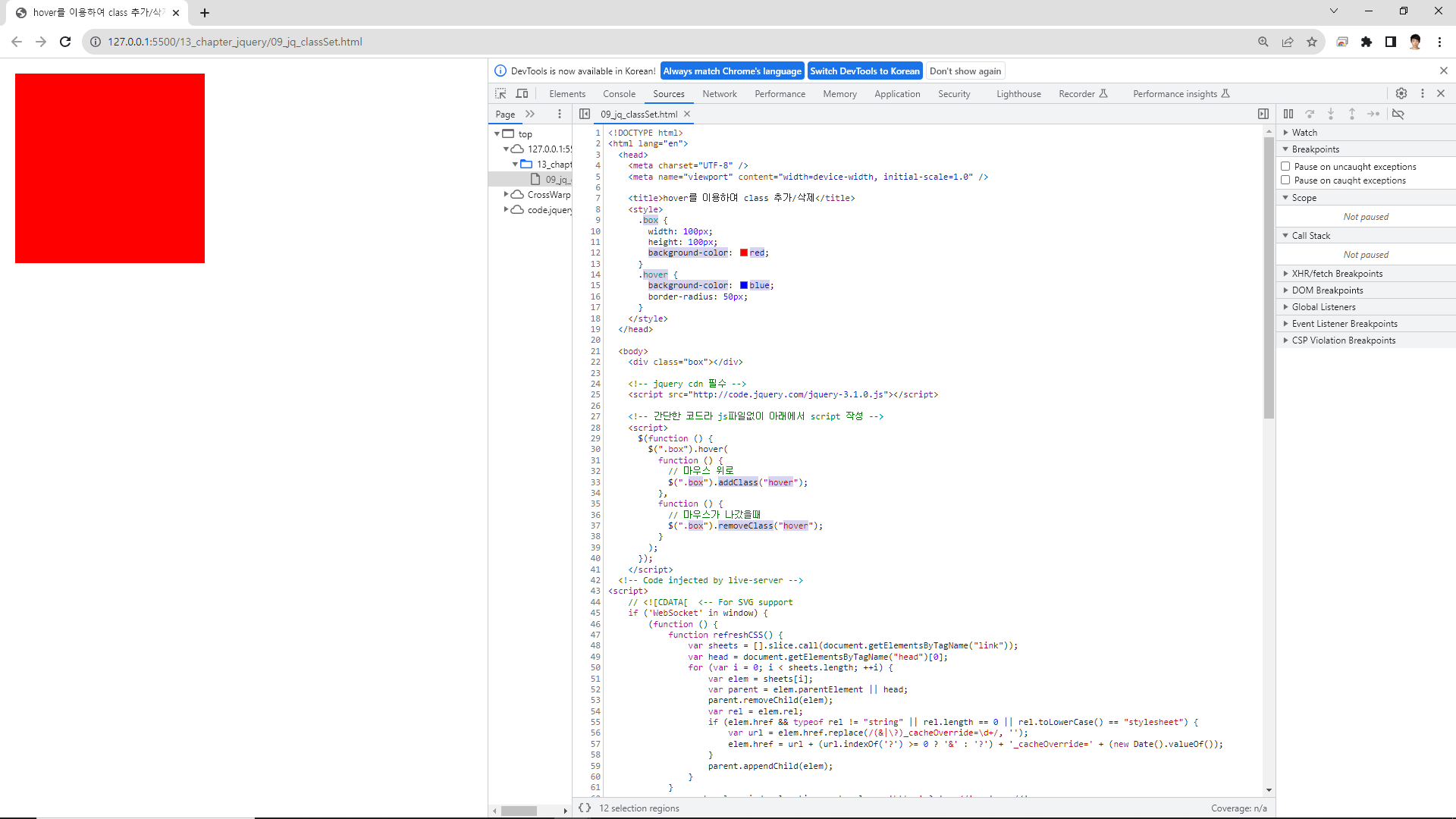Click the pause script execution icon

tap(1288, 114)
